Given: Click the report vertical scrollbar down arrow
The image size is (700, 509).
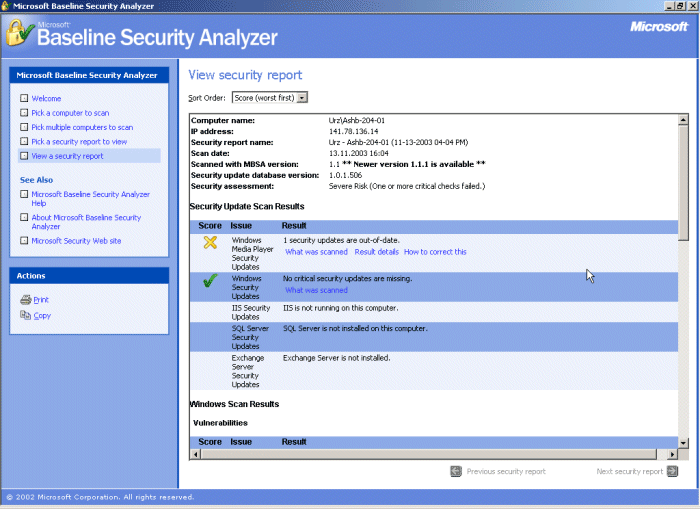Looking at the screenshot, I should pyautogui.click(x=683, y=442).
